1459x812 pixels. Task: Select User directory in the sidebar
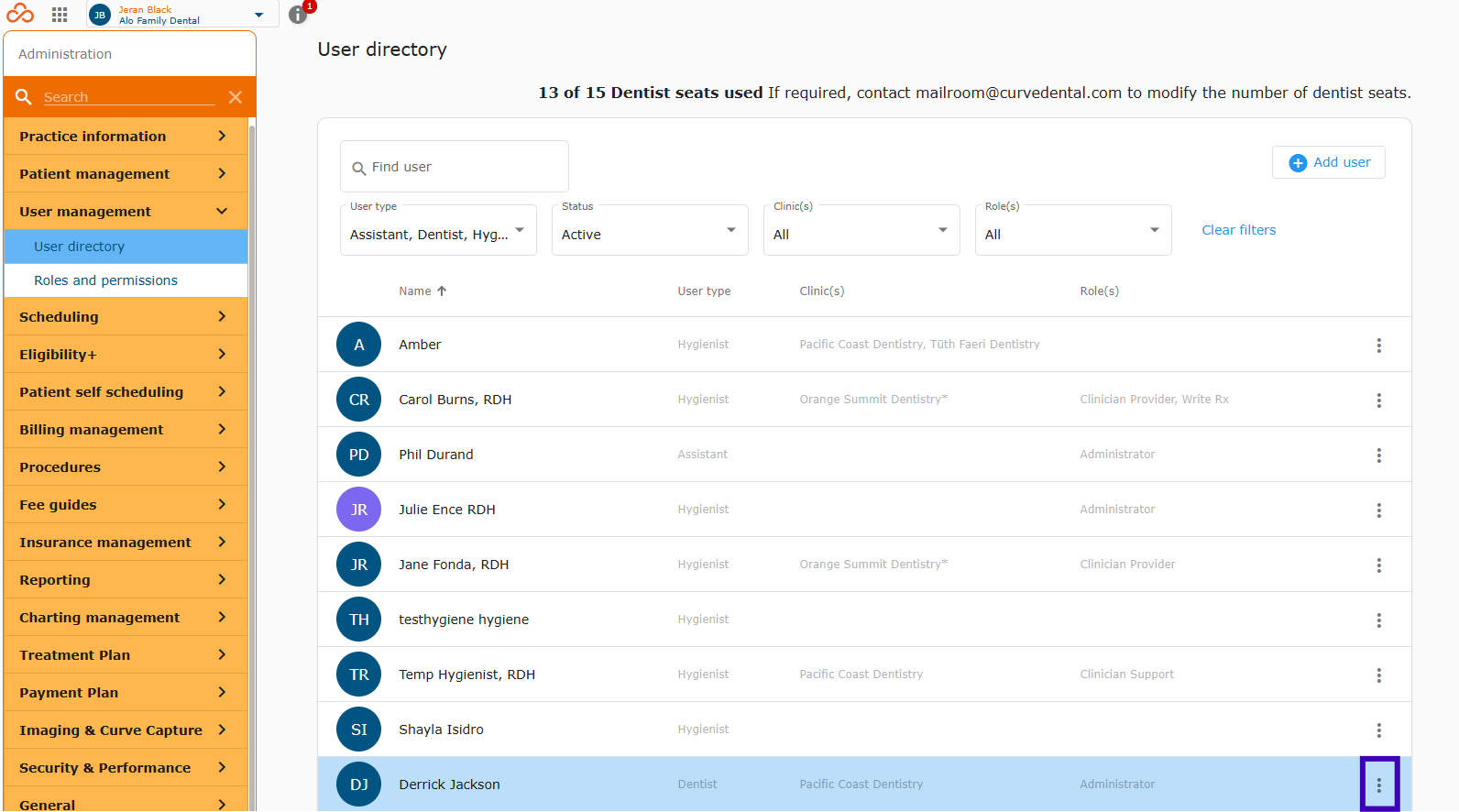pyautogui.click(x=126, y=247)
